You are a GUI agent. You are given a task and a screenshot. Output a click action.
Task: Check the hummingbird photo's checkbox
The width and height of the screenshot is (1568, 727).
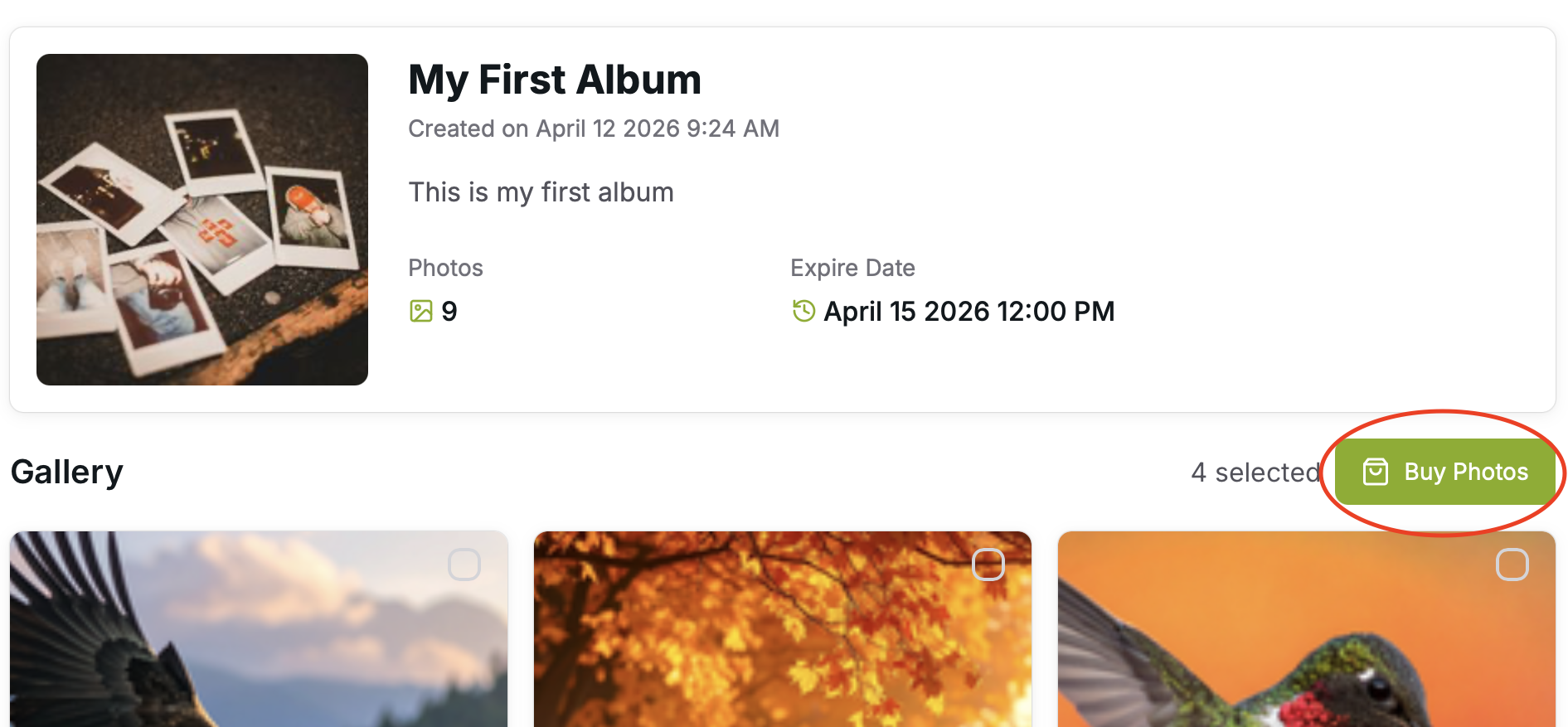pos(1512,565)
